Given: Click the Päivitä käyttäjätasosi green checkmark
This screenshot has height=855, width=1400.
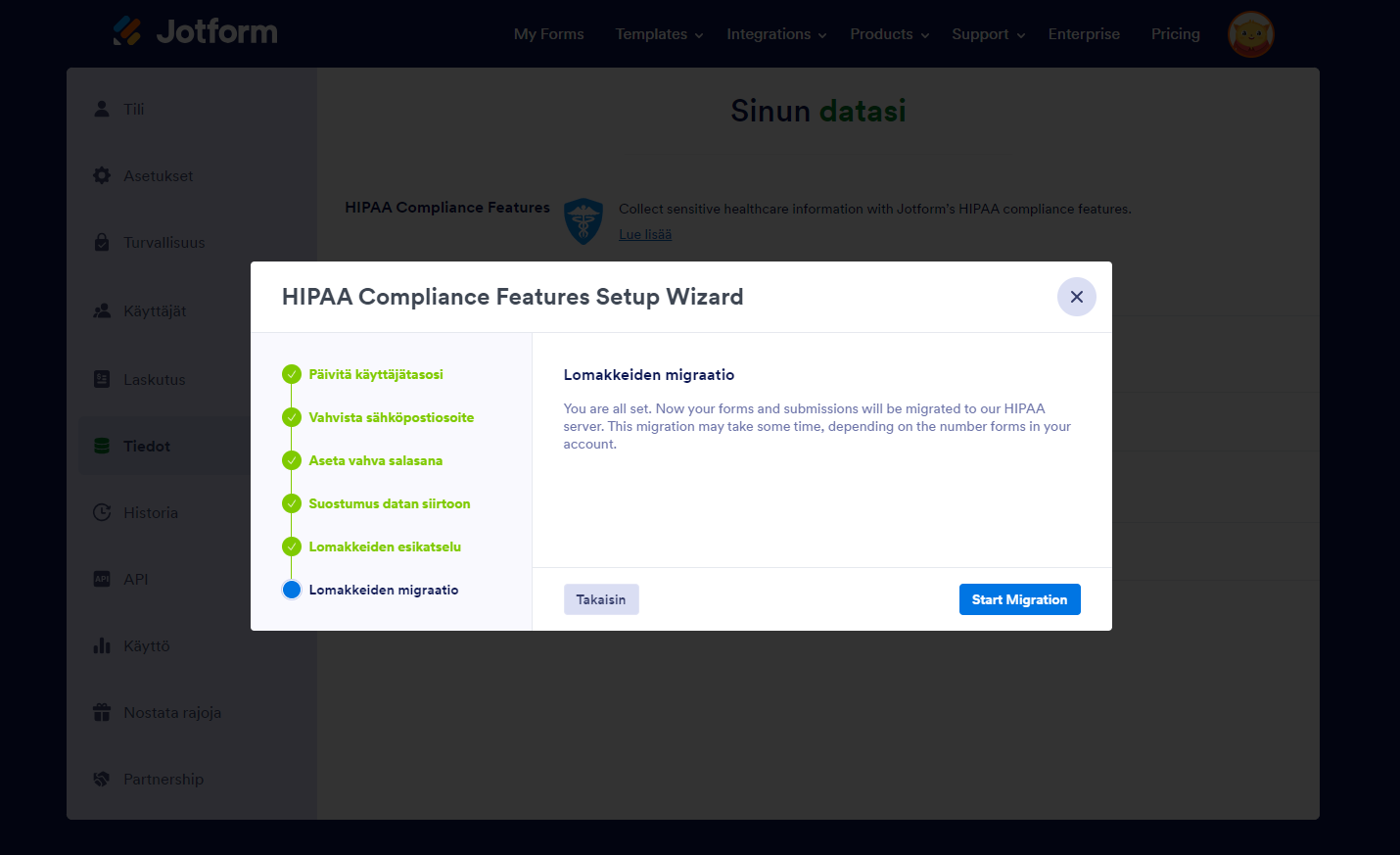Looking at the screenshot, I should [292, 374].
